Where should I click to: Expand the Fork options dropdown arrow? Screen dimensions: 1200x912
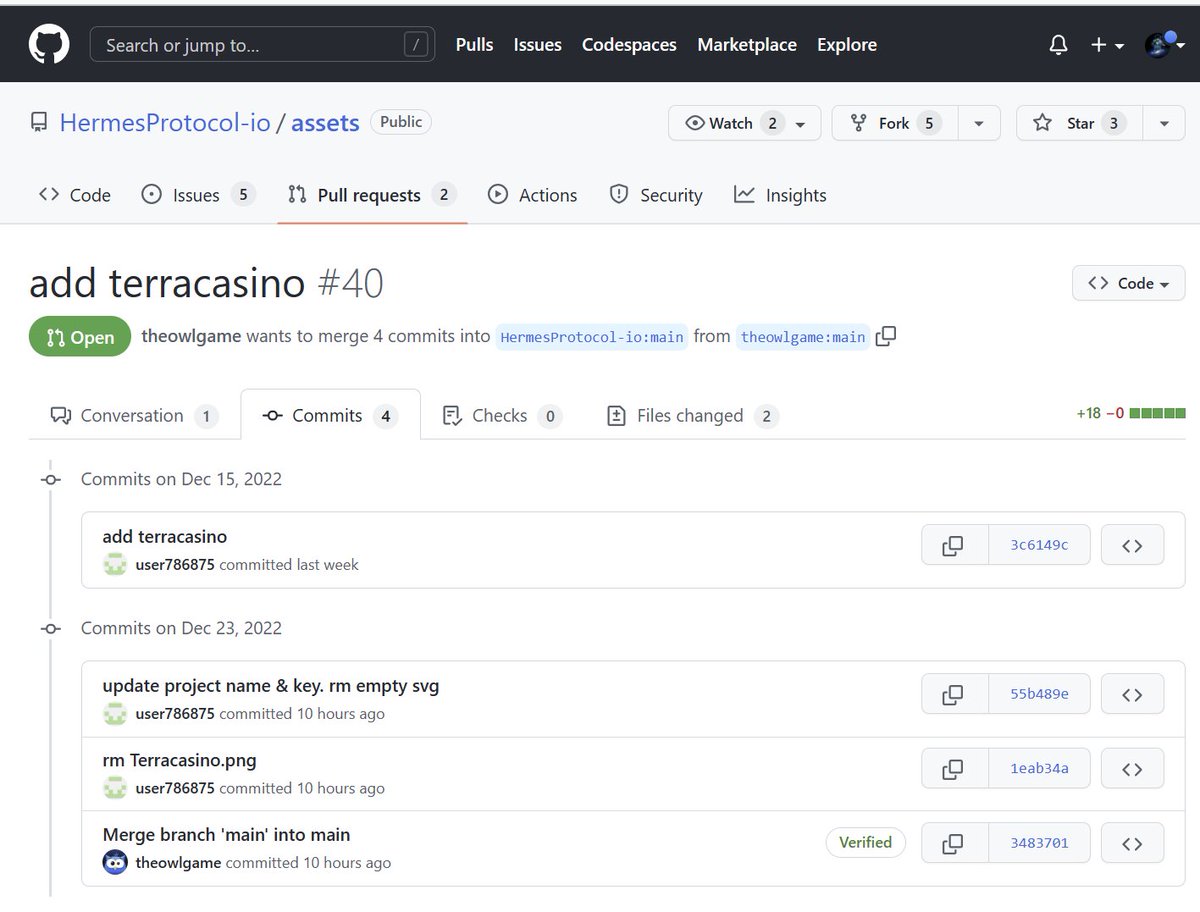coord(979,123)
